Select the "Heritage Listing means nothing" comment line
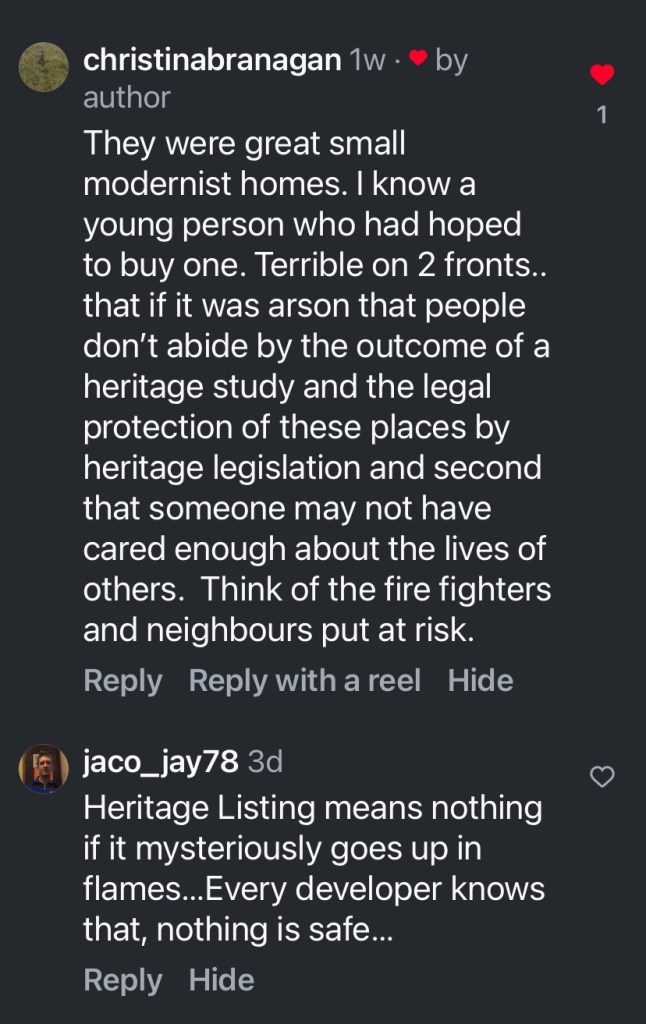This screenshot has width=646, height=1024. (312, 806)
